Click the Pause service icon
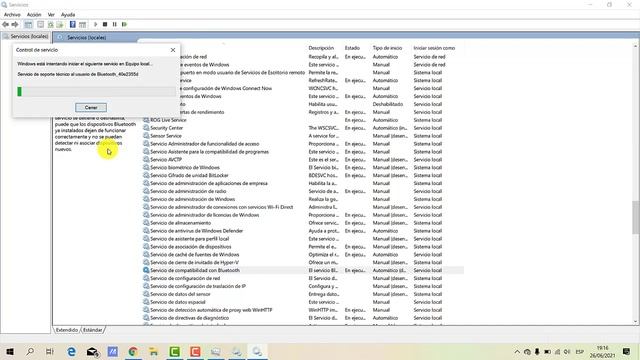 [115, 24]
